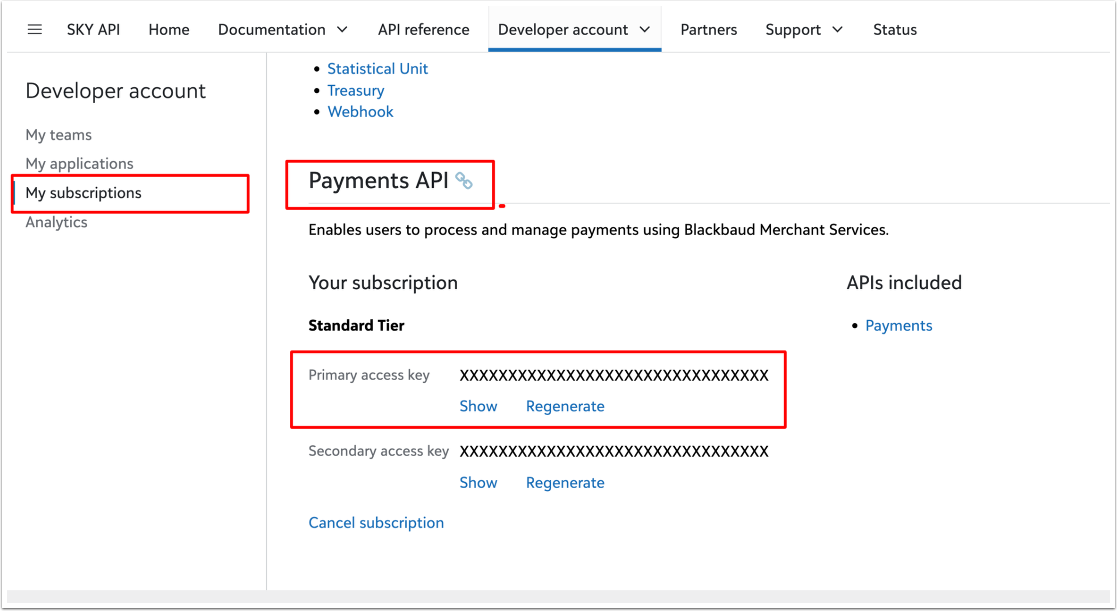Regenerate the secondary access key
The image size is (1117, 611).
tap(565, 482)
